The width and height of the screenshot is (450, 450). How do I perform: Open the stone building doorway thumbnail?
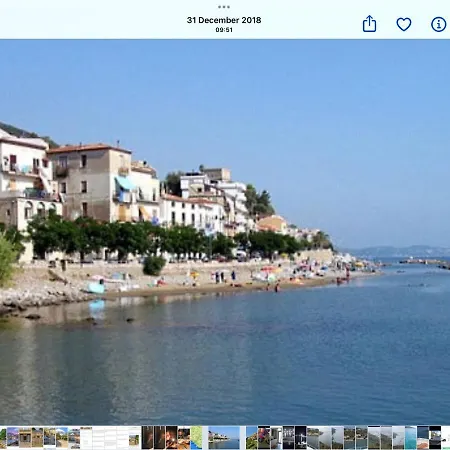click(25, 437)
